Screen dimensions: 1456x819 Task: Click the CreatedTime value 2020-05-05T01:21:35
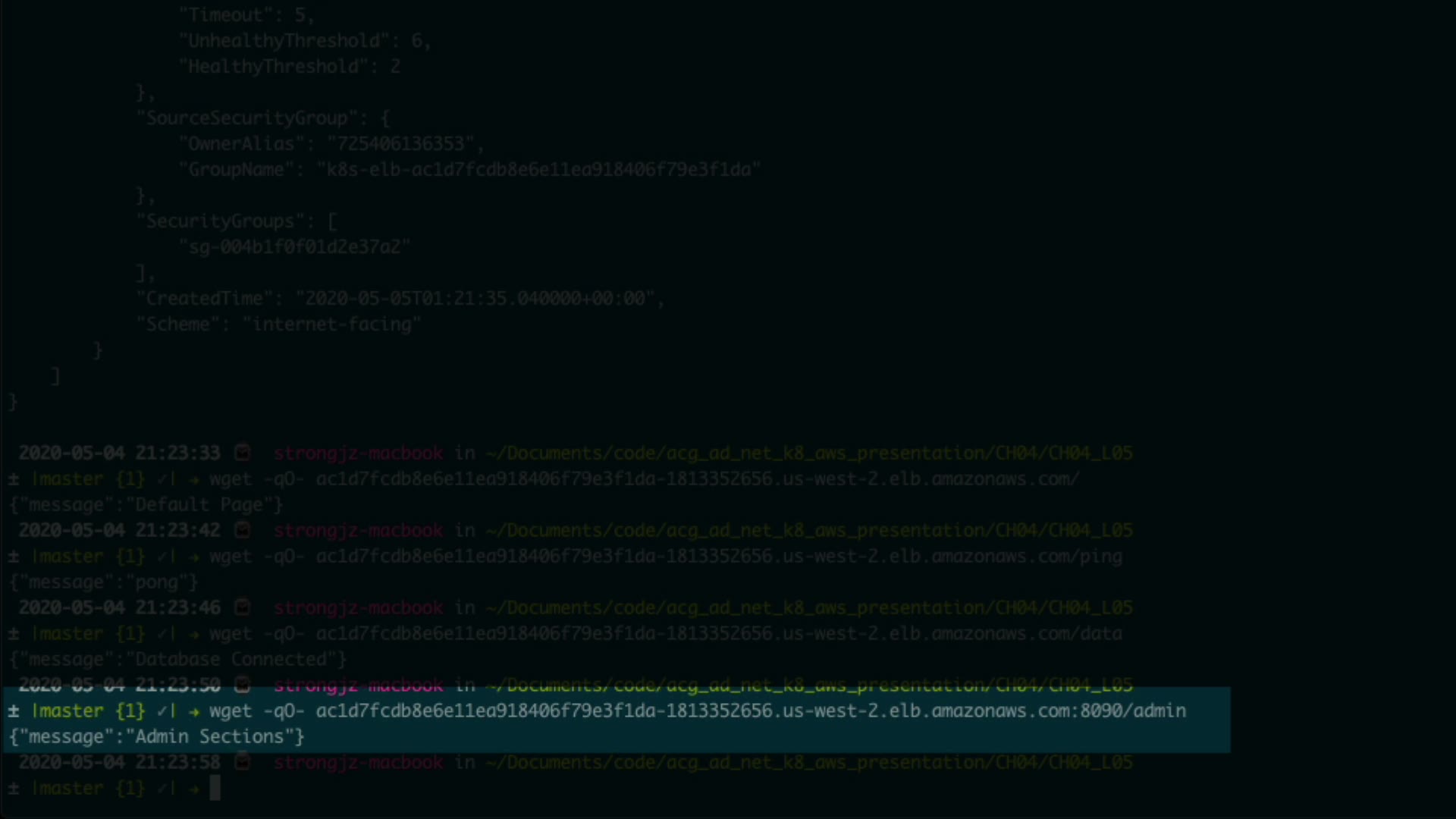(475, 298)
